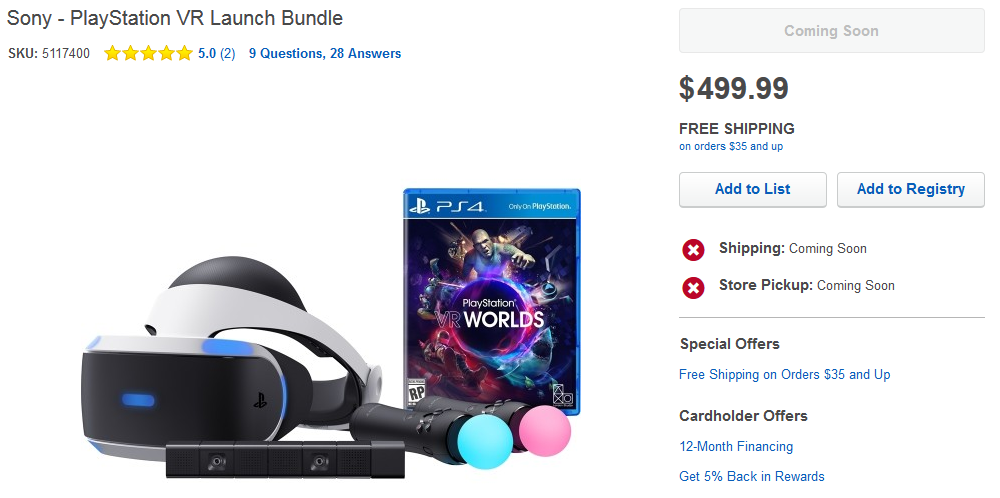
Task: Click the red X beside Shipping
Action: click(693, 250)
